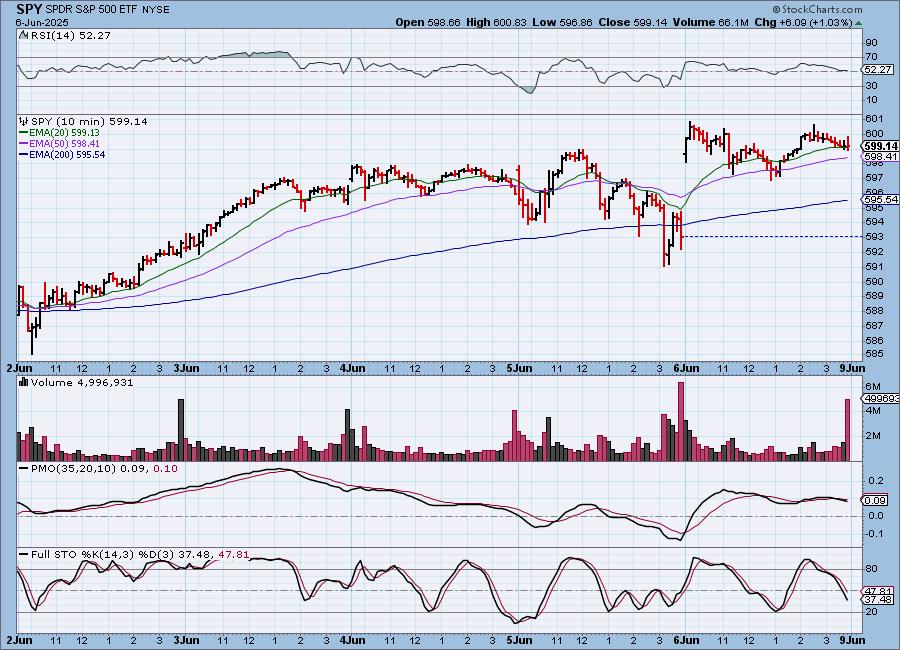Click the EMA(50) 598.41 legend text
The height and width of the screenshot is (650, 900).
[x=64, y=144]
